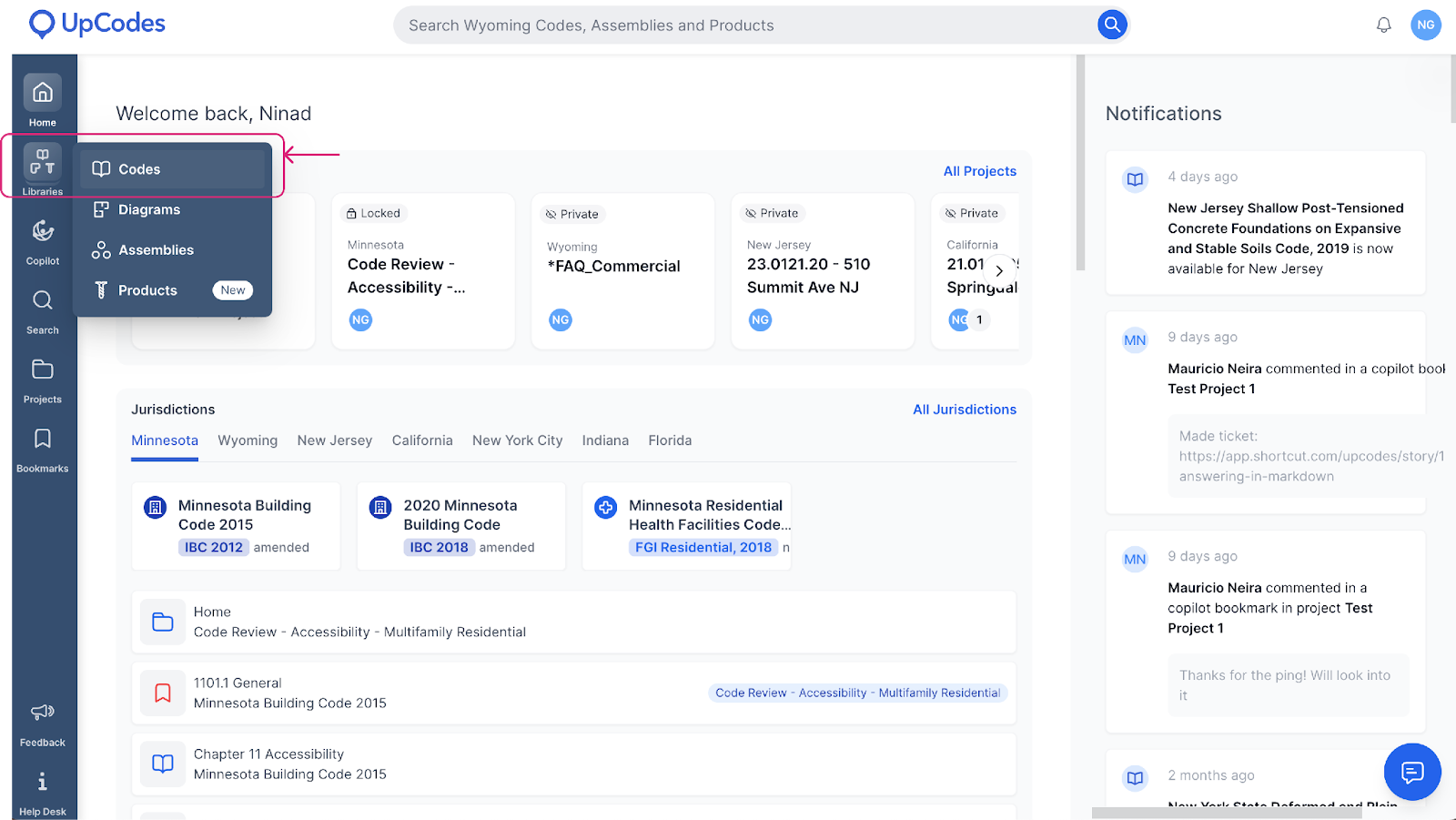Open Chapter 11 Accessibility row

pyautogui.click(x=574, y=764)
